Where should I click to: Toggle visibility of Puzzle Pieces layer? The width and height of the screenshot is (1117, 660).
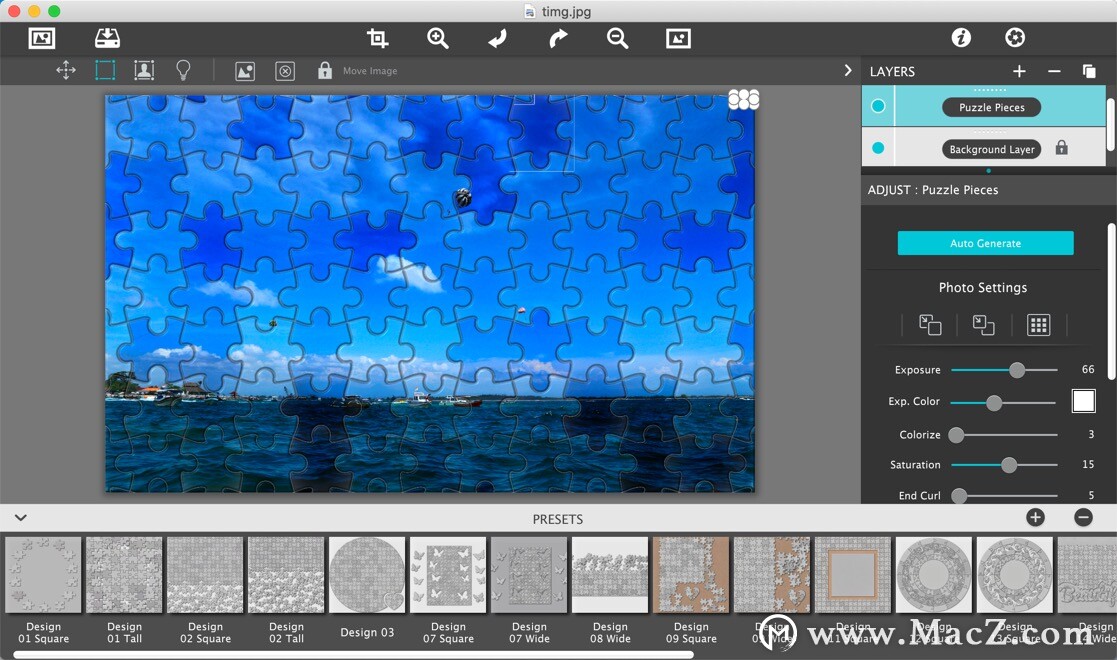pos(878,106)
